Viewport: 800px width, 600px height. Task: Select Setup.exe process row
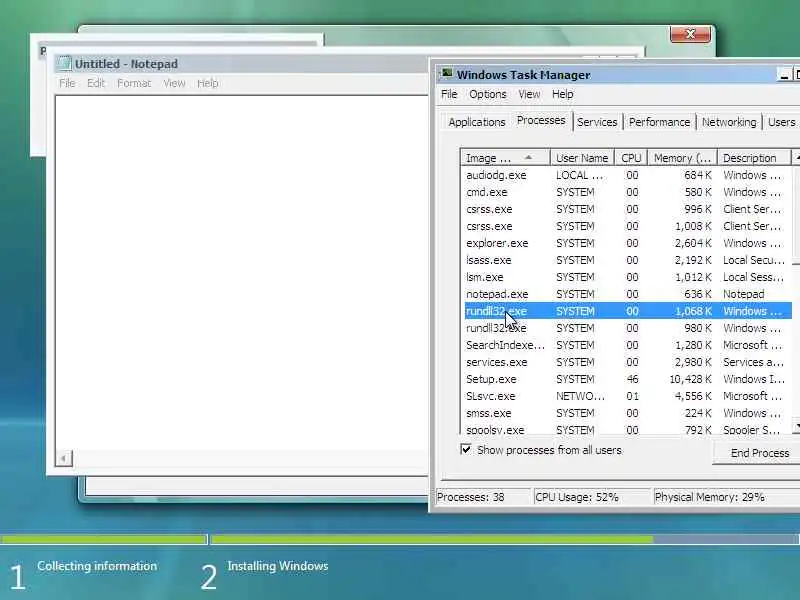[628, 379]
